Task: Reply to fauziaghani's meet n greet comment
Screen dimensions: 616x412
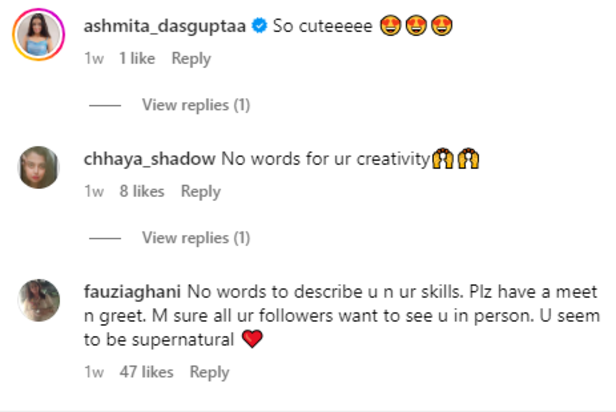Action: coord(209,372)
